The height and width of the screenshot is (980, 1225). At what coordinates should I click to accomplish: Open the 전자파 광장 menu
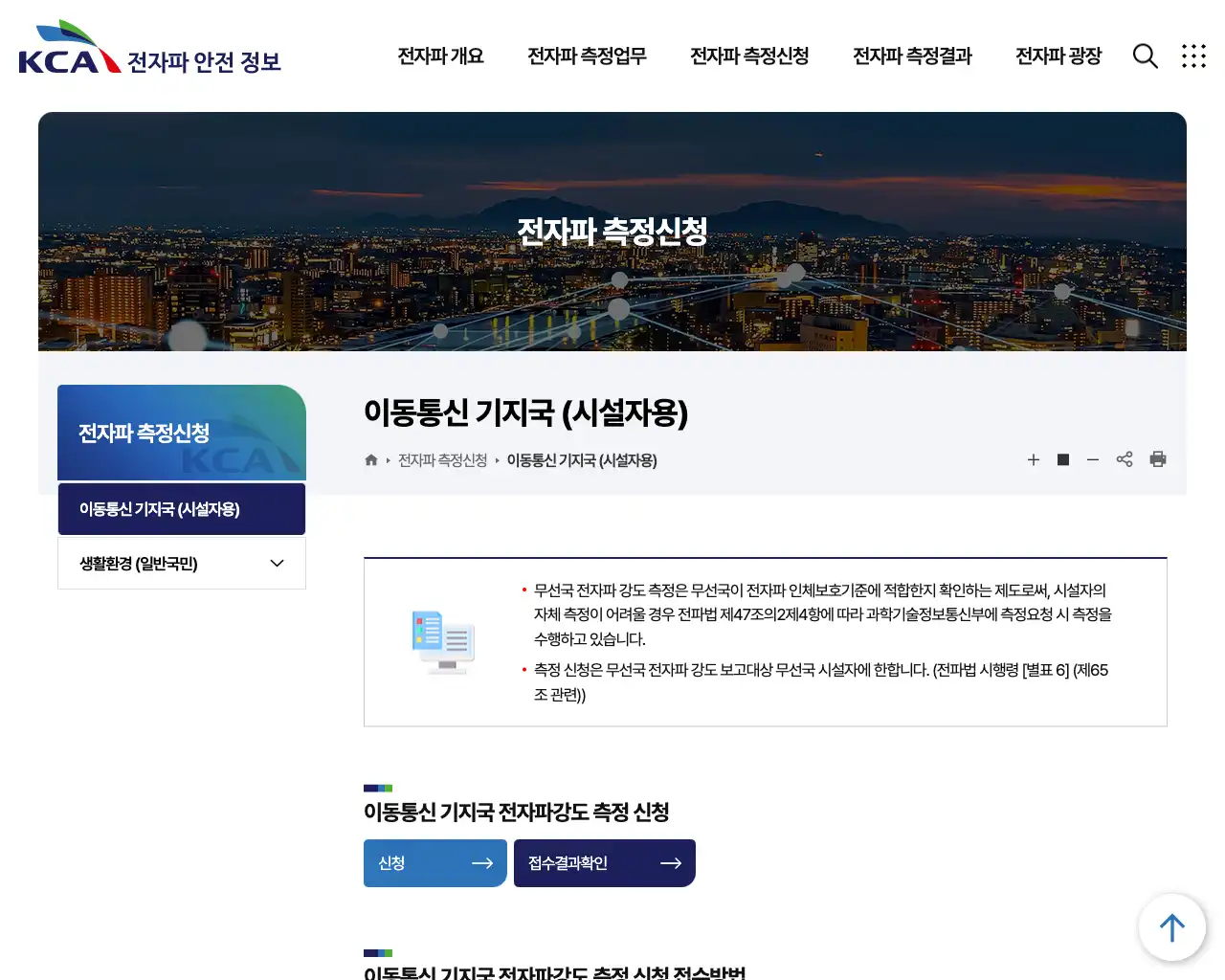[1058, 56]
